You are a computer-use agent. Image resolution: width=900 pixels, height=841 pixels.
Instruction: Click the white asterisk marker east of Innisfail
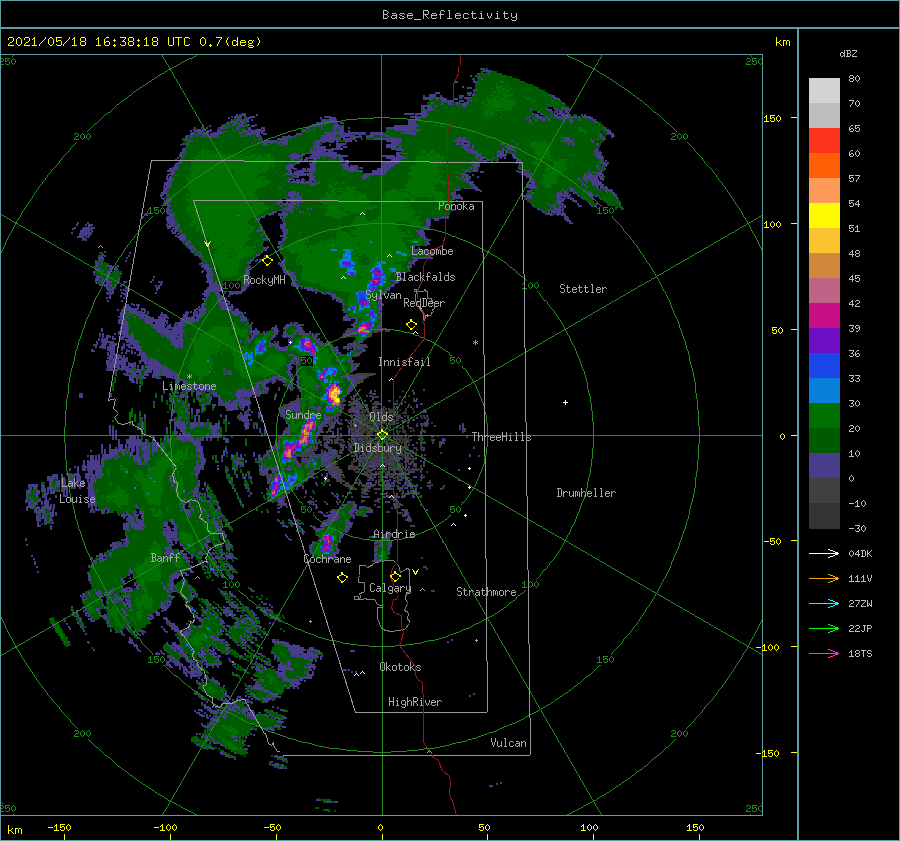tap(475, 343)
